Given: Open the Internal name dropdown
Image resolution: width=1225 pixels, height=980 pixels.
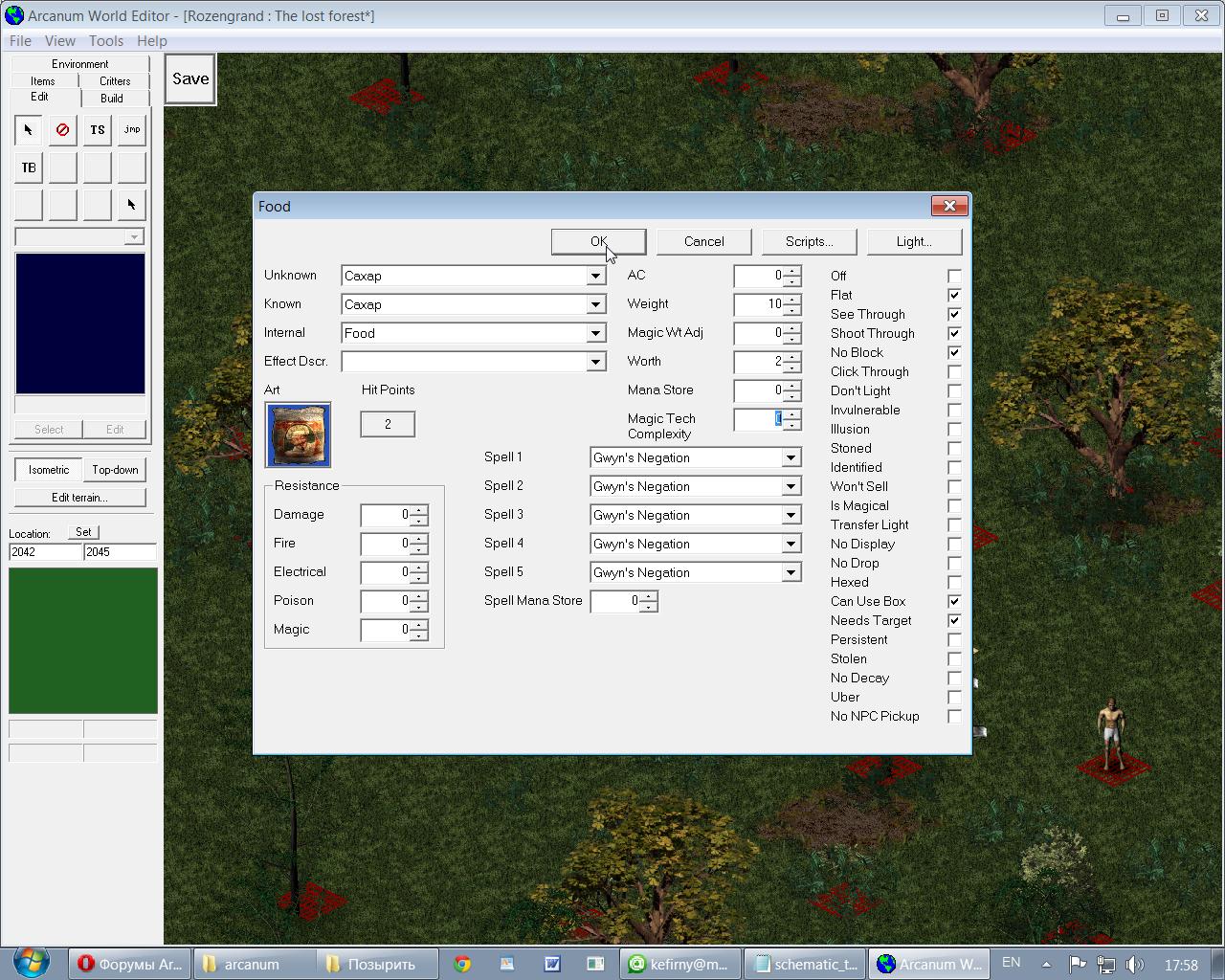Looking at the screenshot, I should coord(595,333).
